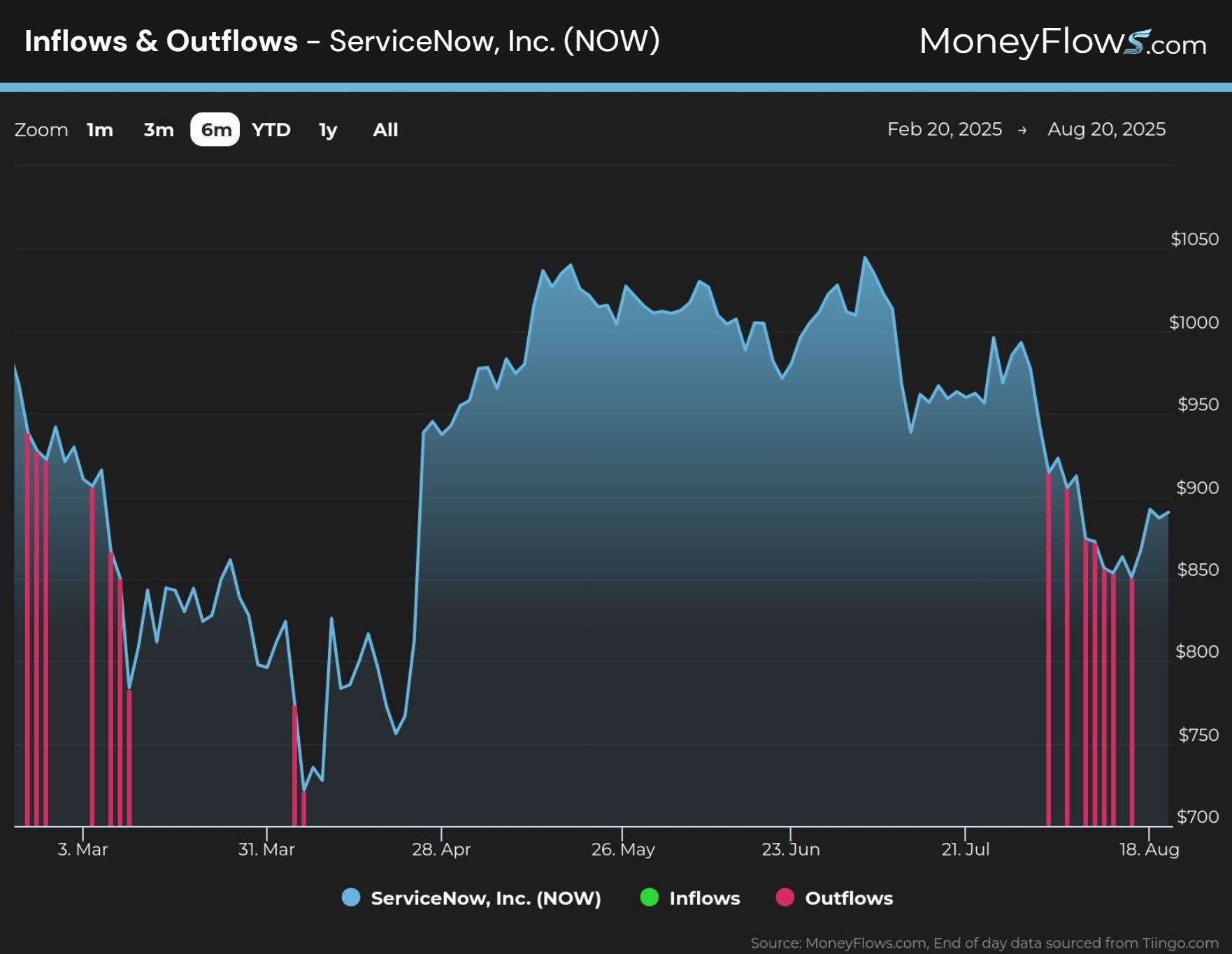This screenshot has width=1232, height=954.
Task: Click the Source: MoneyFlows.com footer text
Action: point(984,943)
